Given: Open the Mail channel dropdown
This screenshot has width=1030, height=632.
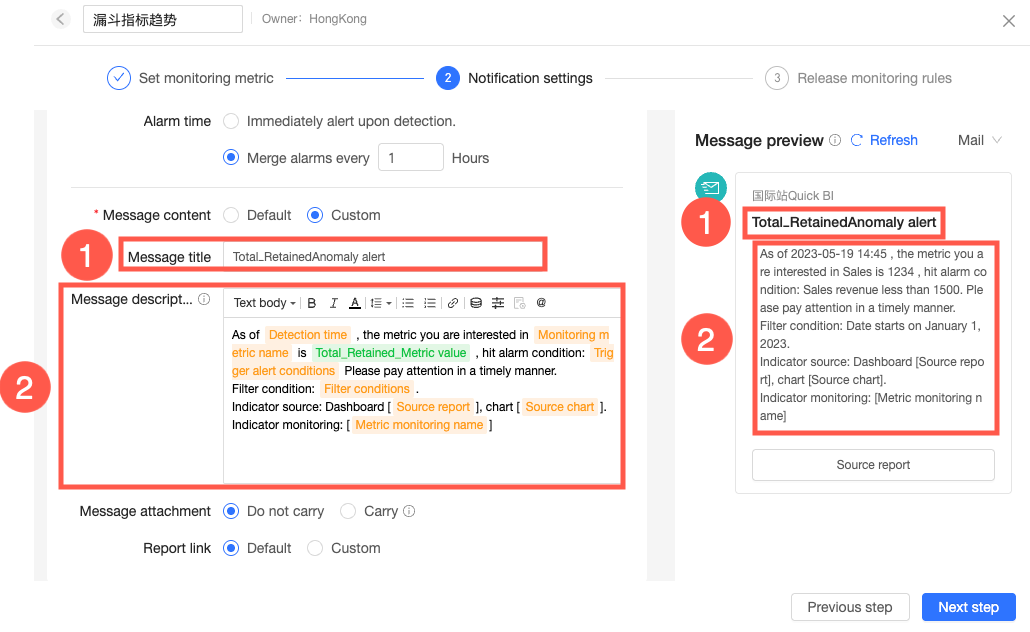Looking at the screenshot, I should point(979,140).
